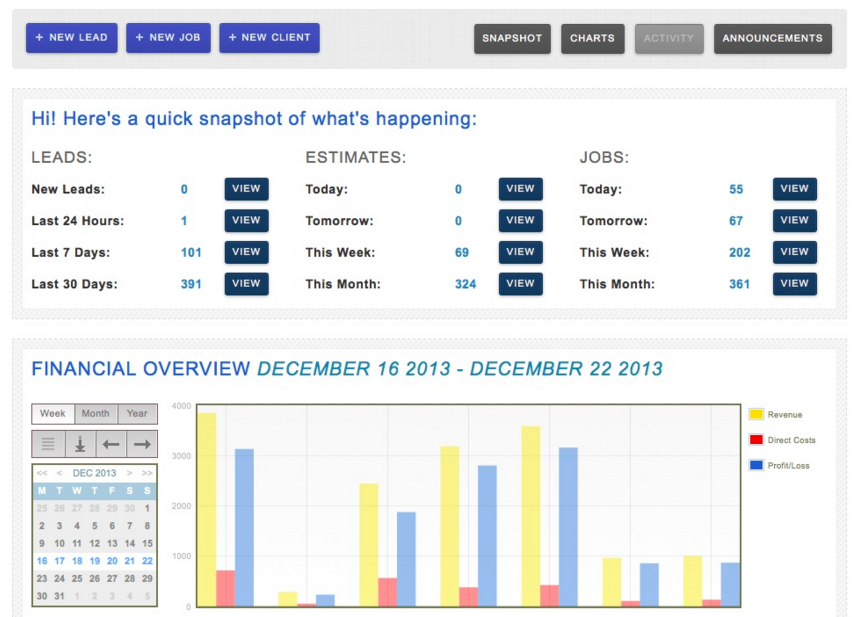Open the Snapshot tab
Viewport: 859px width, 617px height.
[x=512, y=39]
